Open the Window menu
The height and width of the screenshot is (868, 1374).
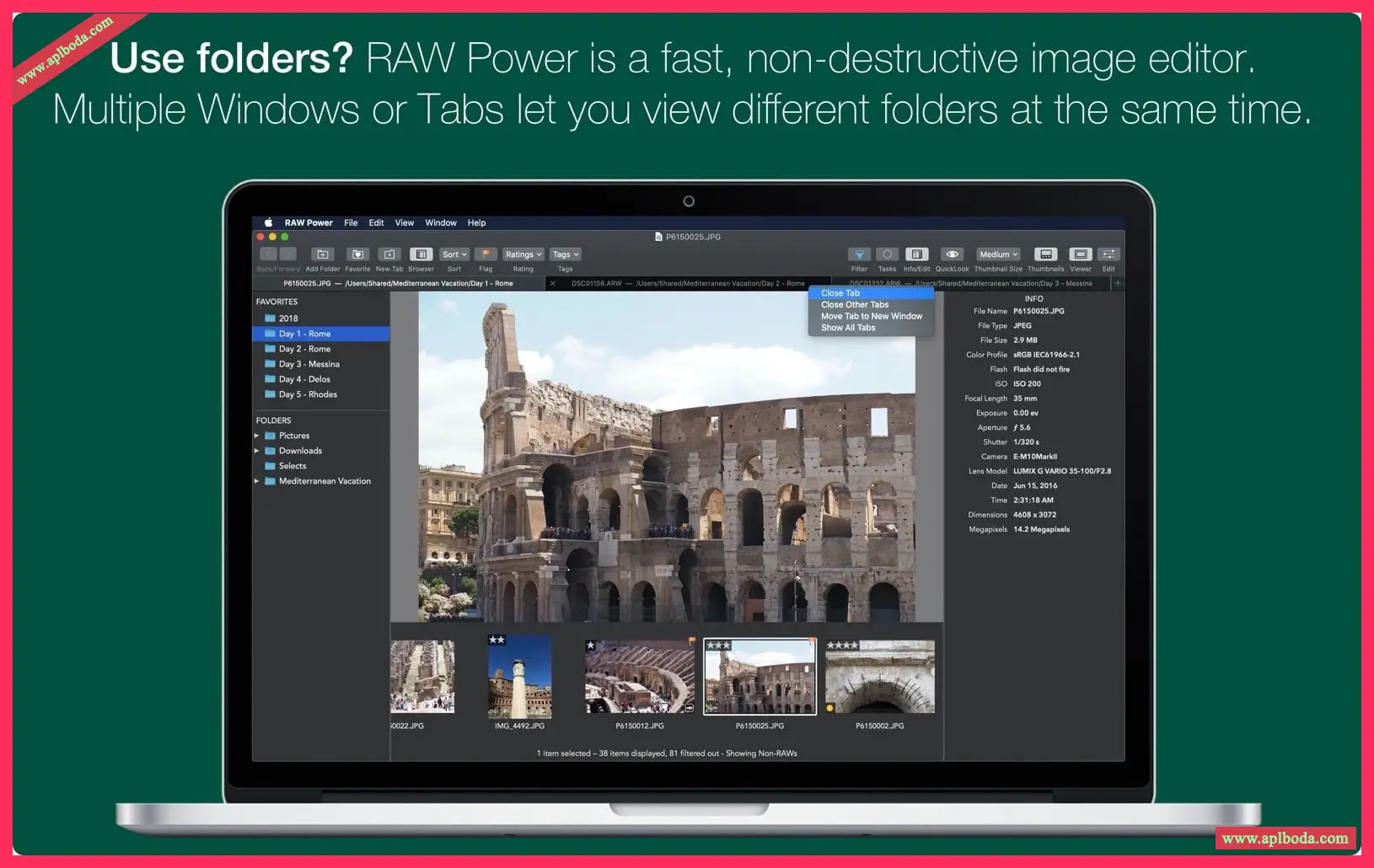(440, 223)
